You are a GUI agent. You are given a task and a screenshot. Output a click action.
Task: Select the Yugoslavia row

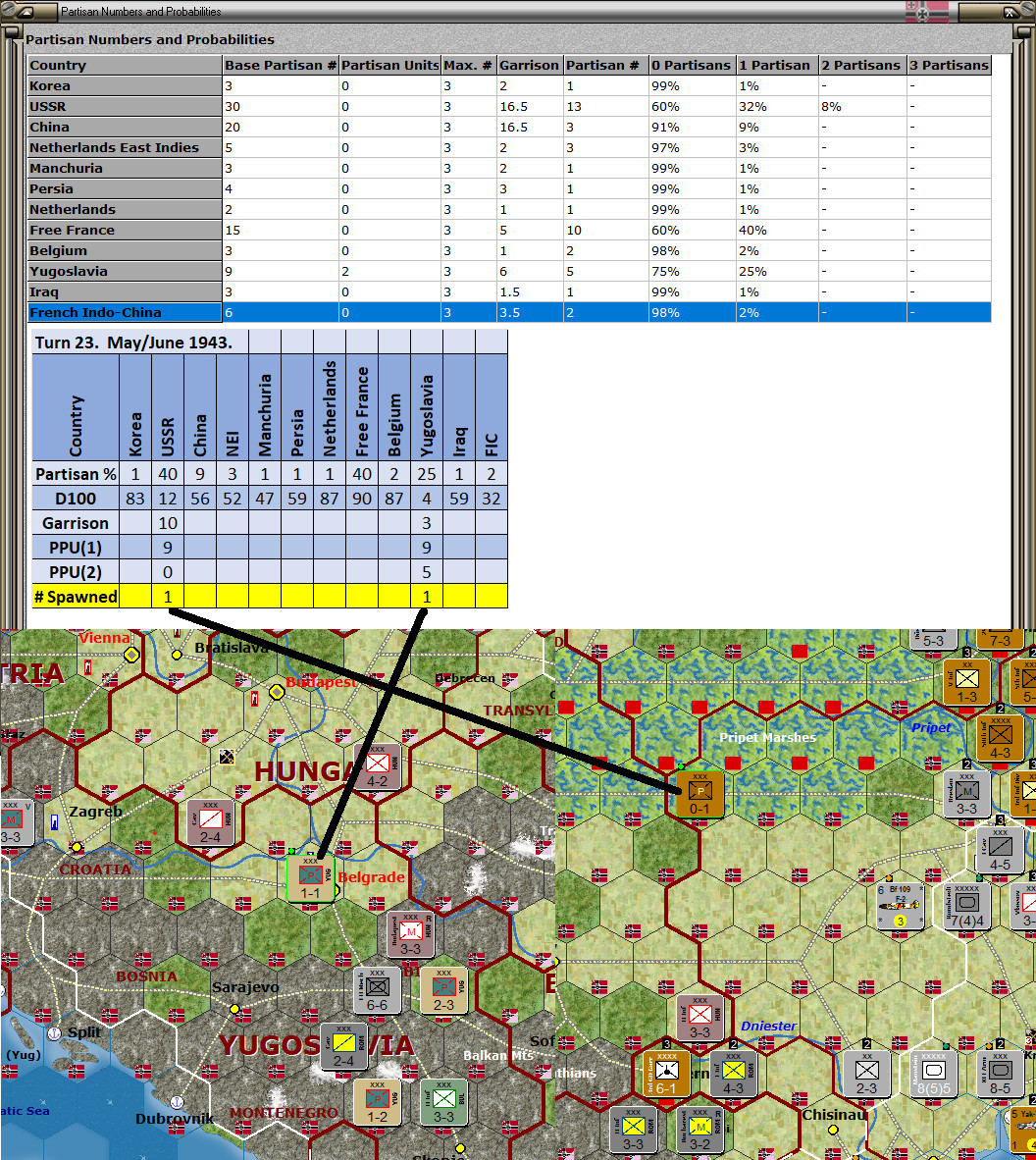pos(509,272)
